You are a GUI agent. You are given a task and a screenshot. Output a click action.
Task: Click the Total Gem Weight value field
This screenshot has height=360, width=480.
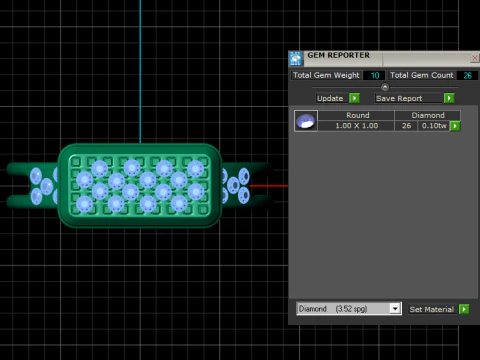(374, 75)
